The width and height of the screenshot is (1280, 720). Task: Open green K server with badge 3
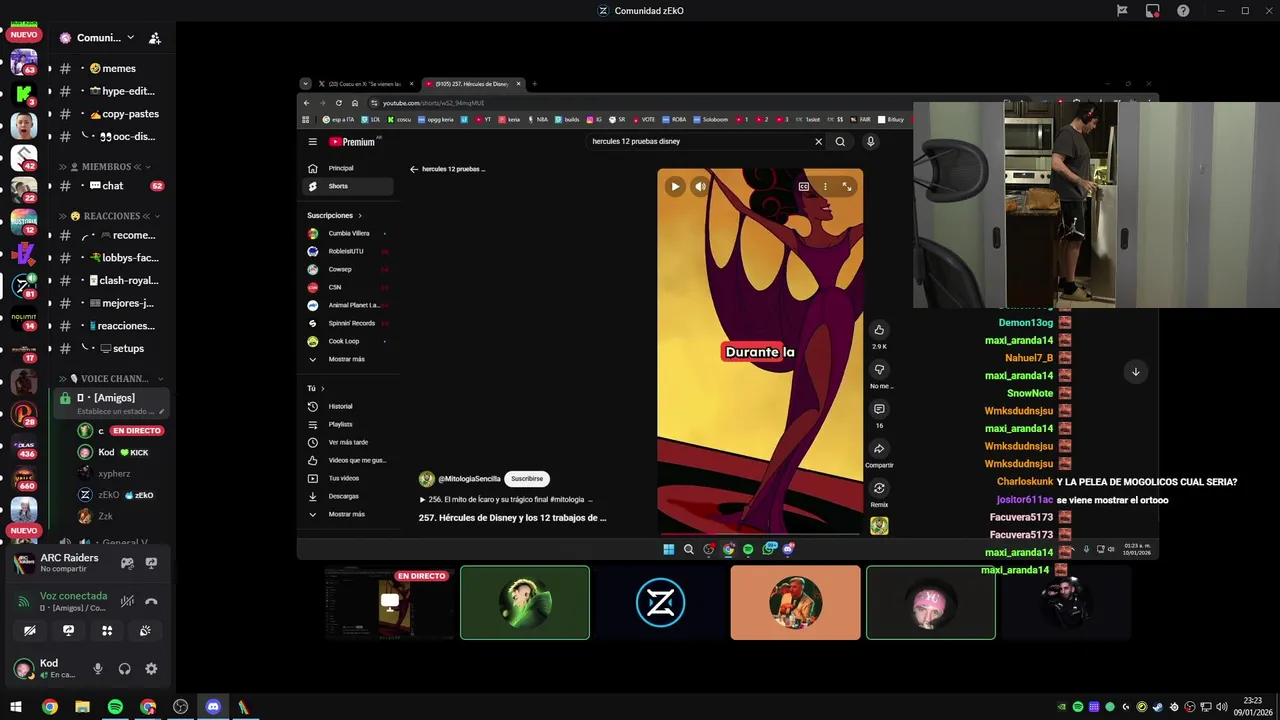click(24, 95)
